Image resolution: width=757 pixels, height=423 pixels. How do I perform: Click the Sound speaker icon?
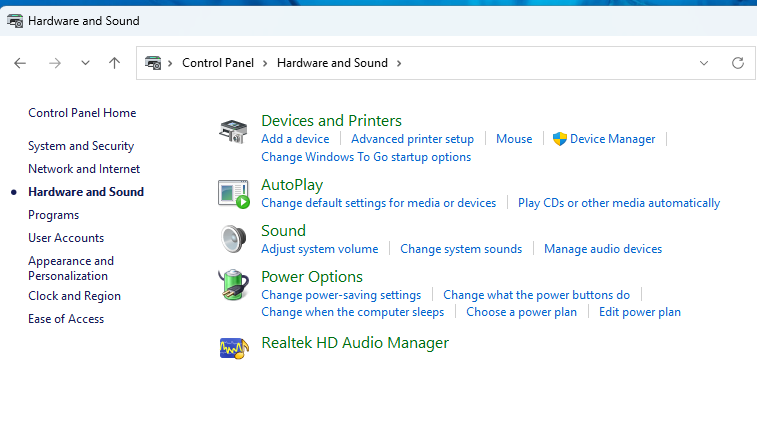(x=234, y=239)
